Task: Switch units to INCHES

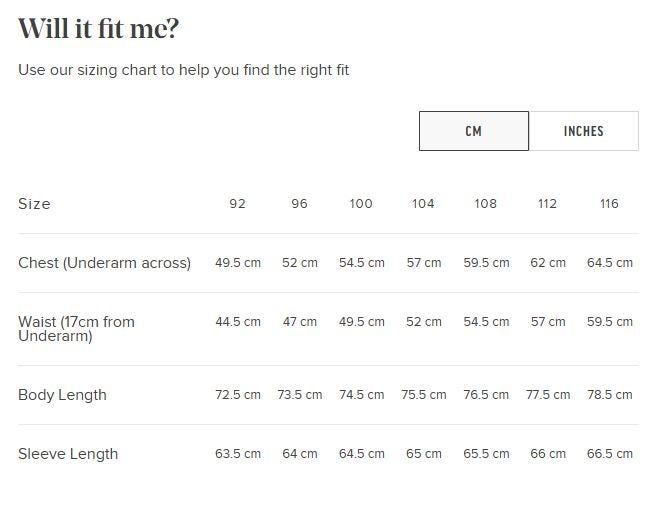Action: (x=584, y=131)
